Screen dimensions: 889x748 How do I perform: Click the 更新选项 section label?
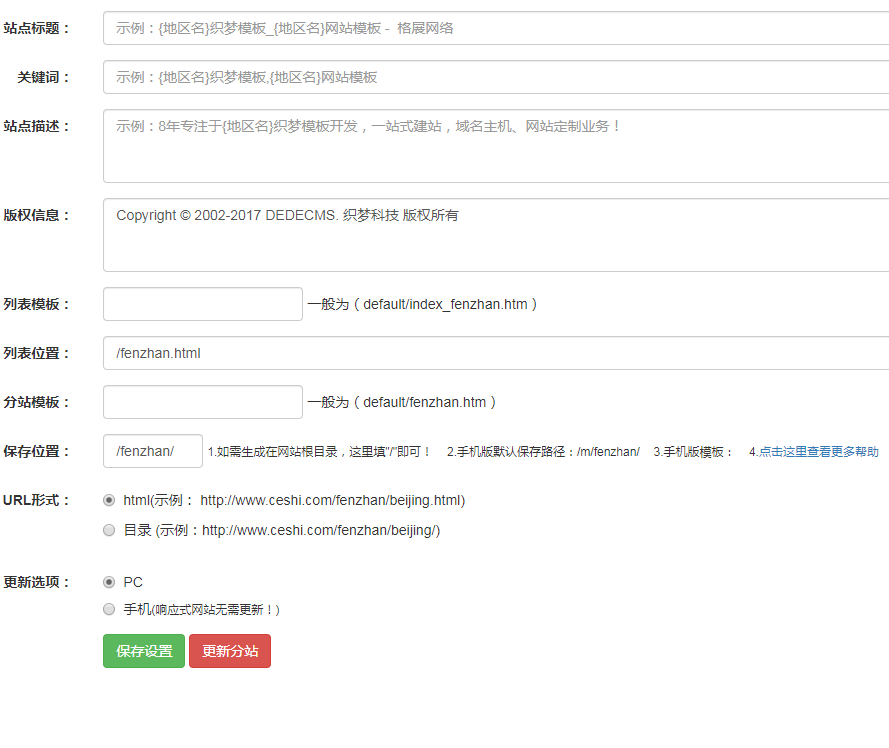[37, 582]
